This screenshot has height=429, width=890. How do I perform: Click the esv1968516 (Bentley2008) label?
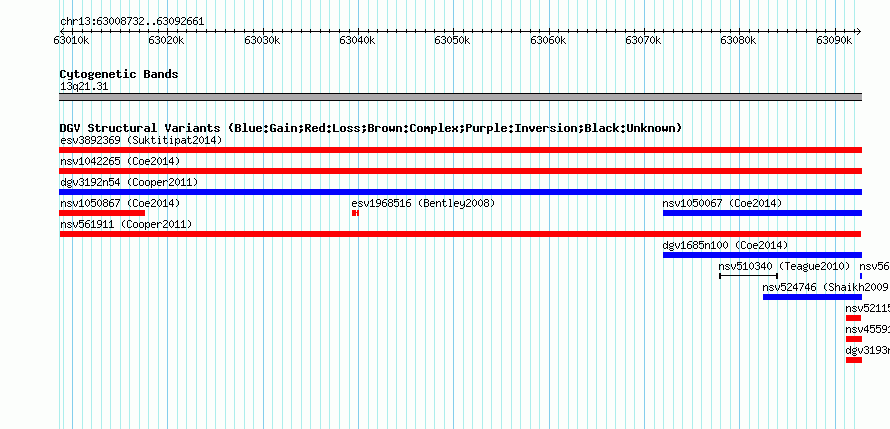coord(423,203)
